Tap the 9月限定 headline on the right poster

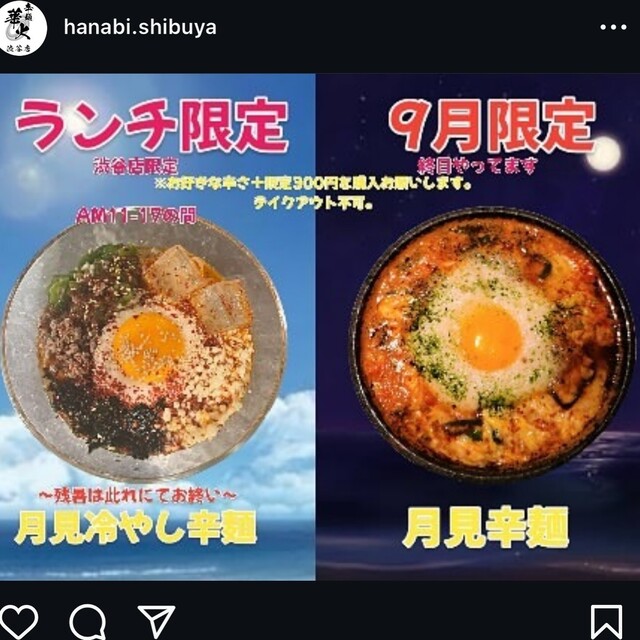[x=491, y=126]
